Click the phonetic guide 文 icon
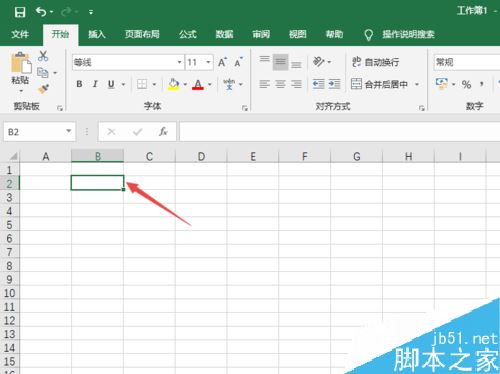The height and width of the screenshot is (374, 500). tap(229, 84)
